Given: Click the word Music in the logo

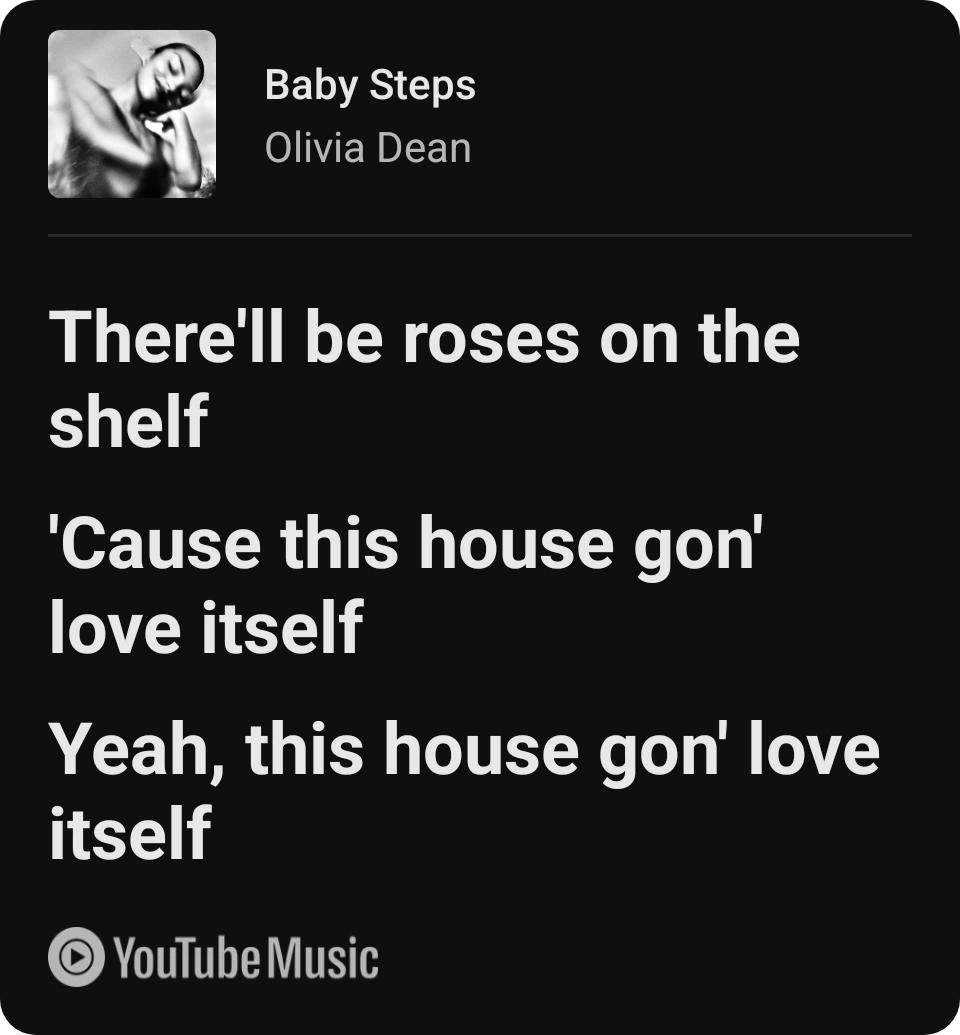Looking at the screenshot, I should [322, 958].
